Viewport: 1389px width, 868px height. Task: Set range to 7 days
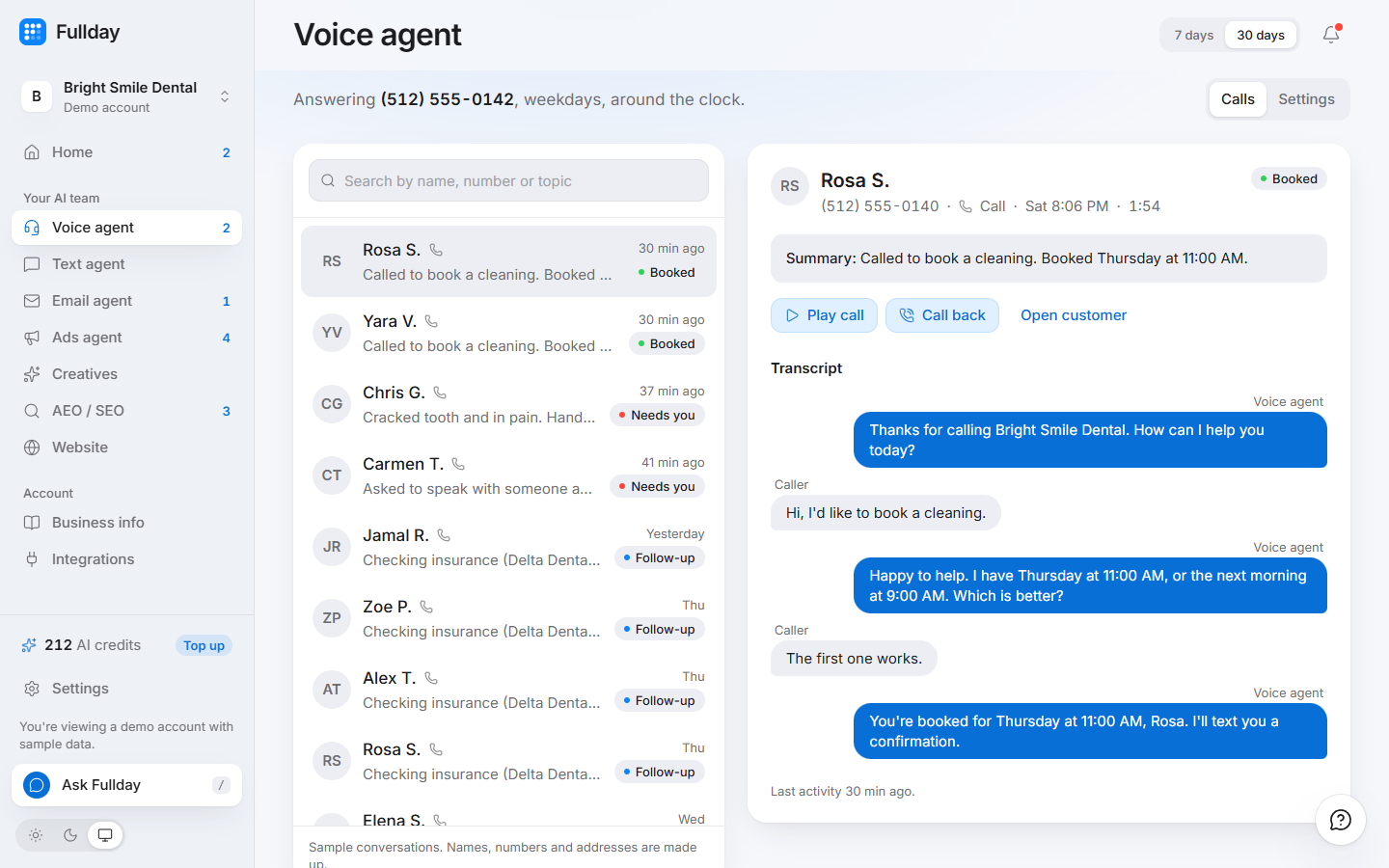pyautogui.click(x=1194, y=35)
